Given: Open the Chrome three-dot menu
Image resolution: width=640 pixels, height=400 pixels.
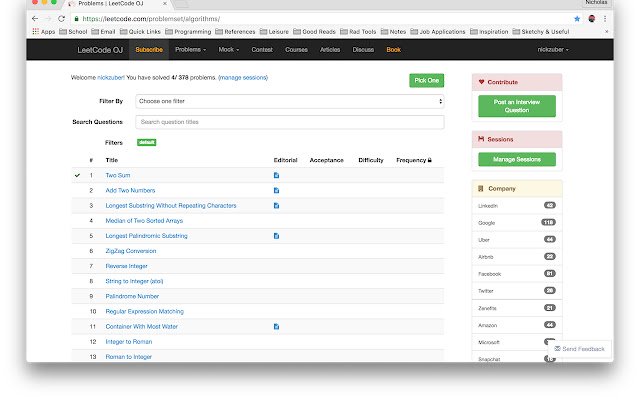Looking at the screenshot, I should (605, 19).
